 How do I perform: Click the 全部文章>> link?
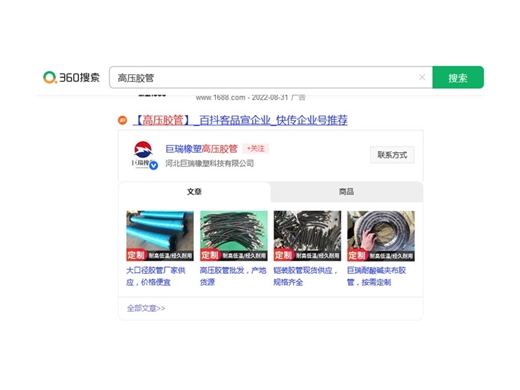146,308
